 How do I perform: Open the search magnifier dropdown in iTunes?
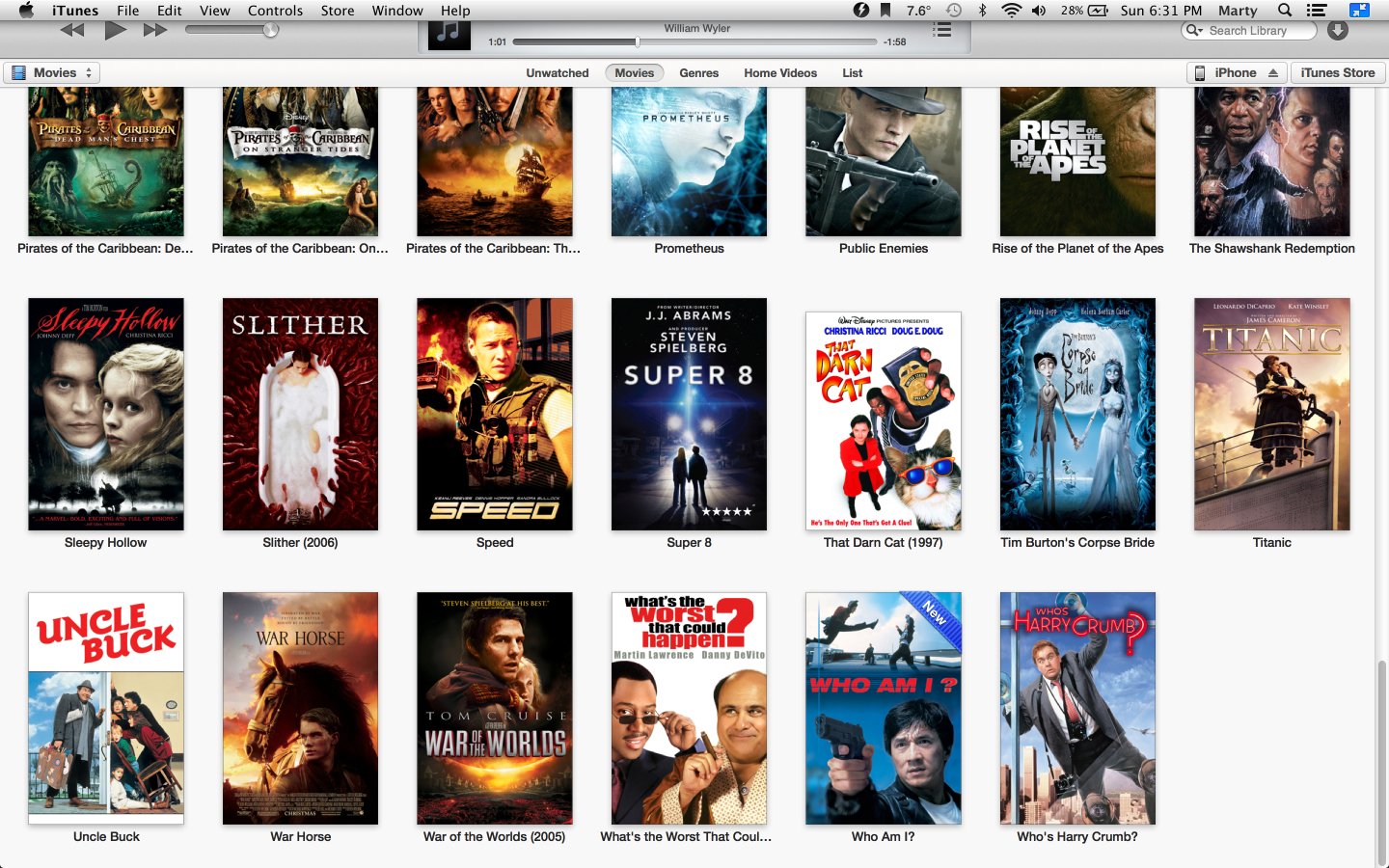click(x=1195, y=30)
